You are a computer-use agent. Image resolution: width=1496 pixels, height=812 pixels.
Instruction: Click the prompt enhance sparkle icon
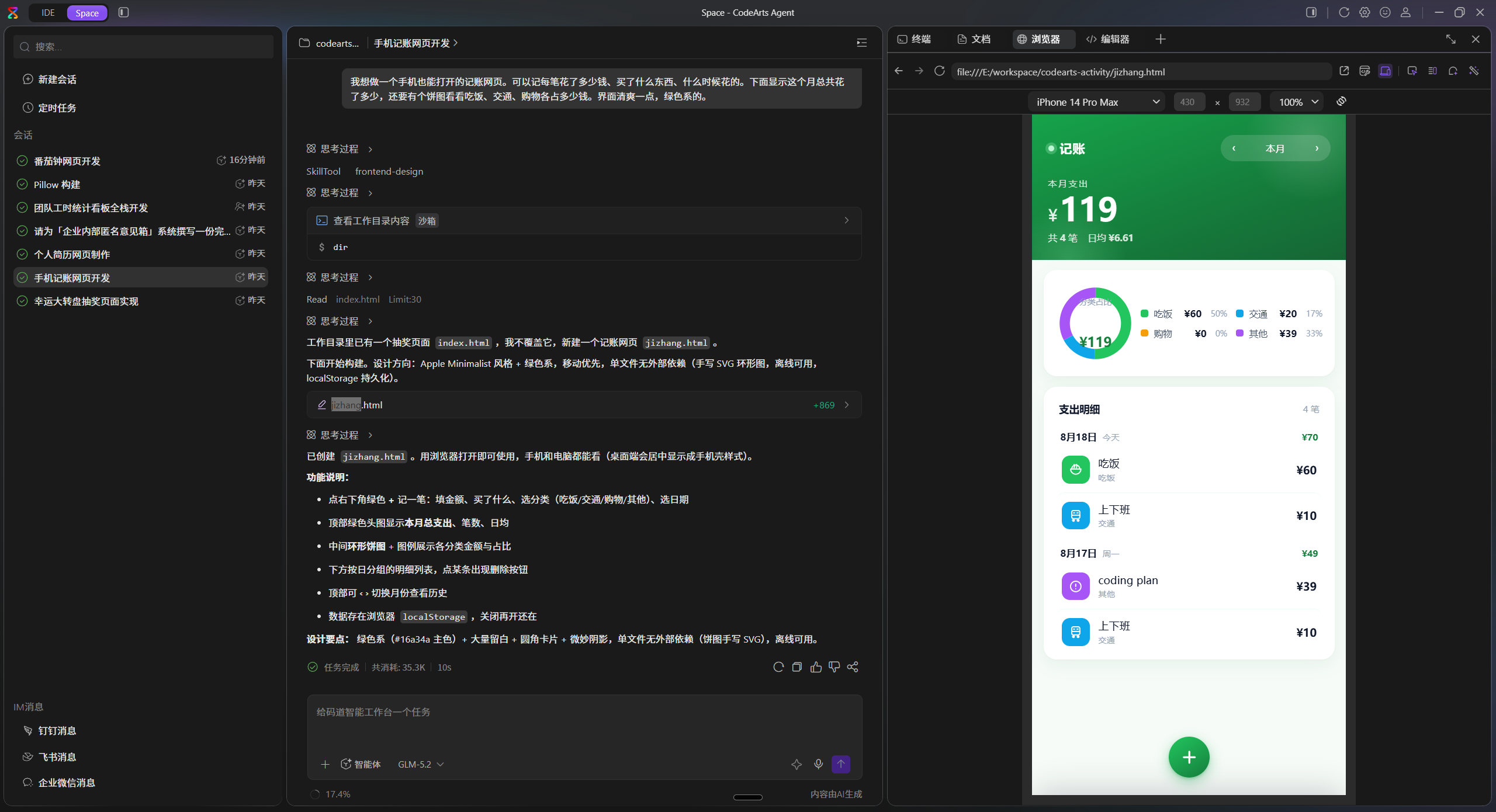point(797,764)
